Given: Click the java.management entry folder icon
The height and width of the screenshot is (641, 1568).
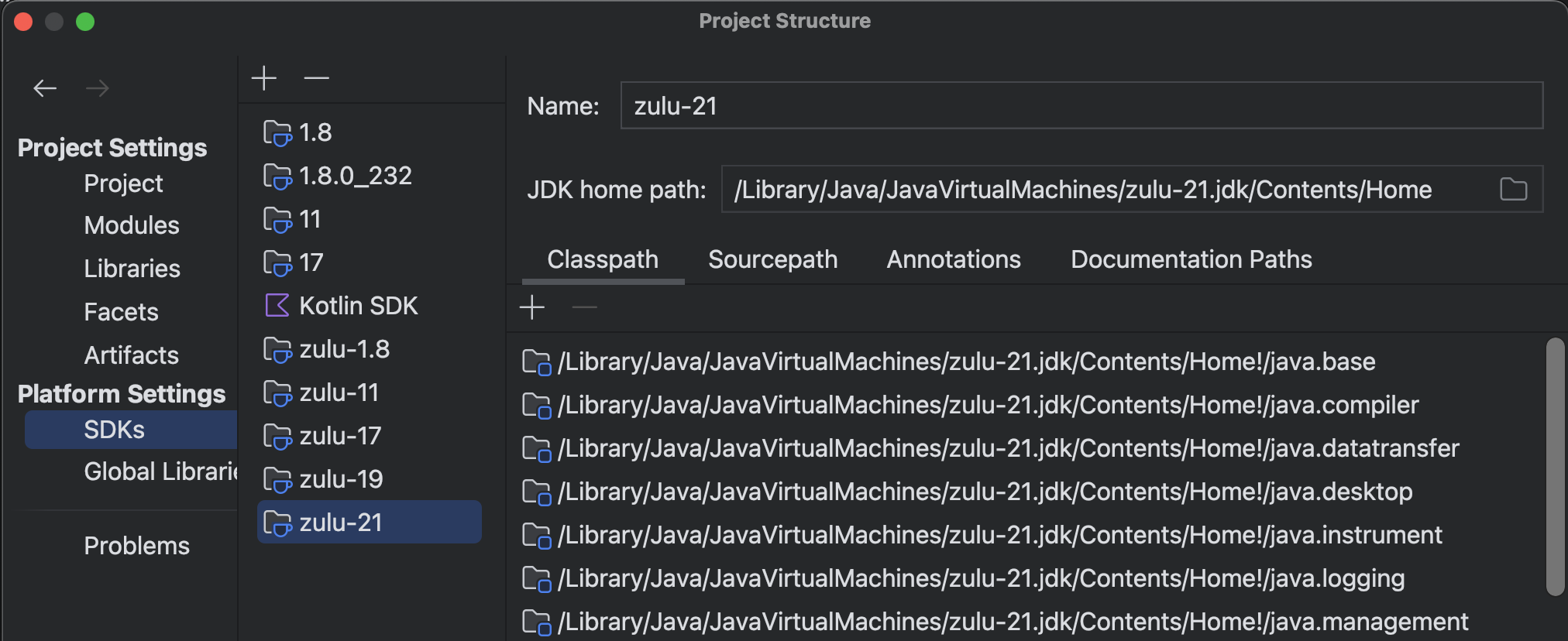Looking at the screenshot, I should (536, 622).
